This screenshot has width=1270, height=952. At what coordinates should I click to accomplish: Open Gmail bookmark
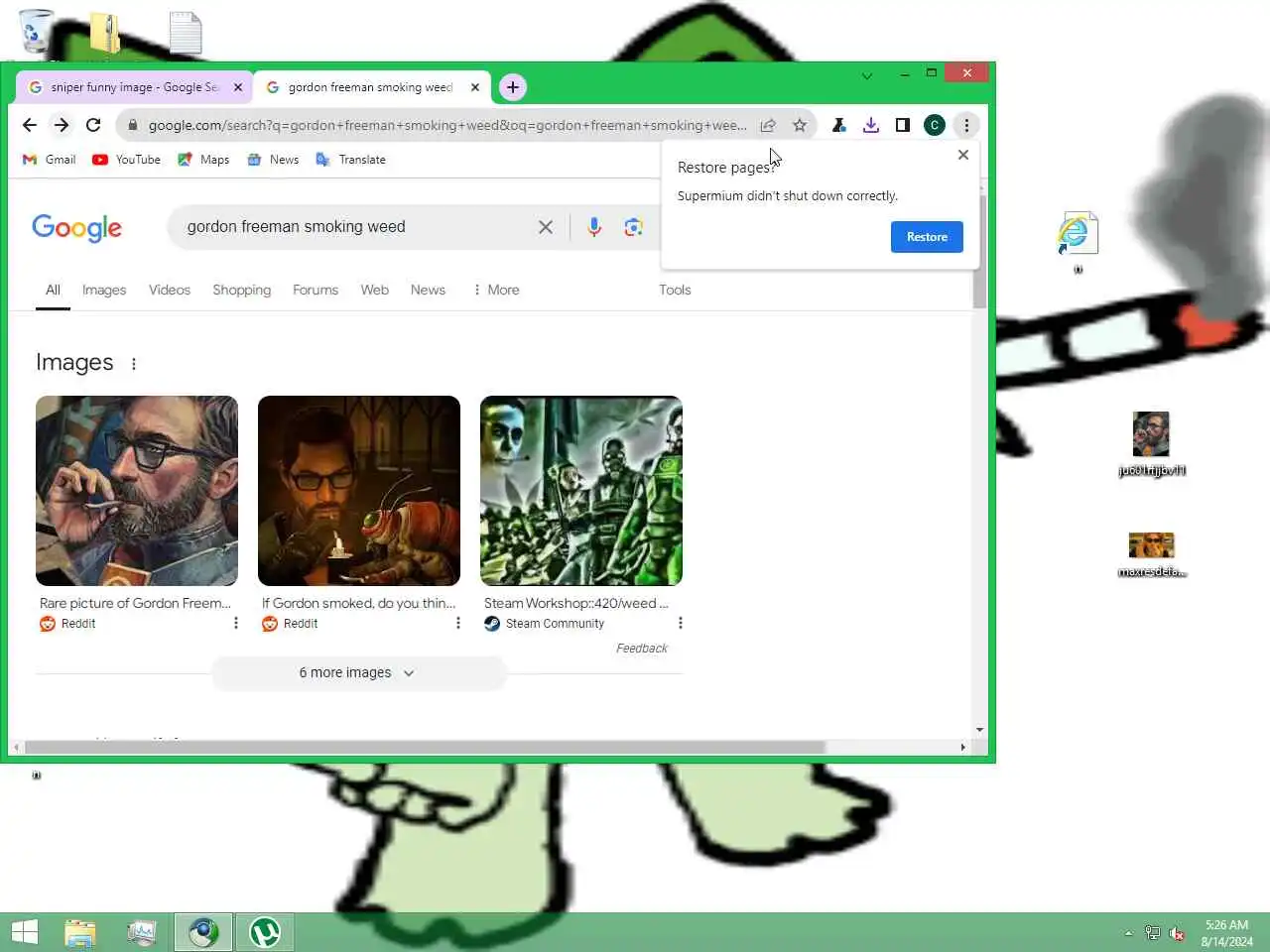click(x=50, y=160)
